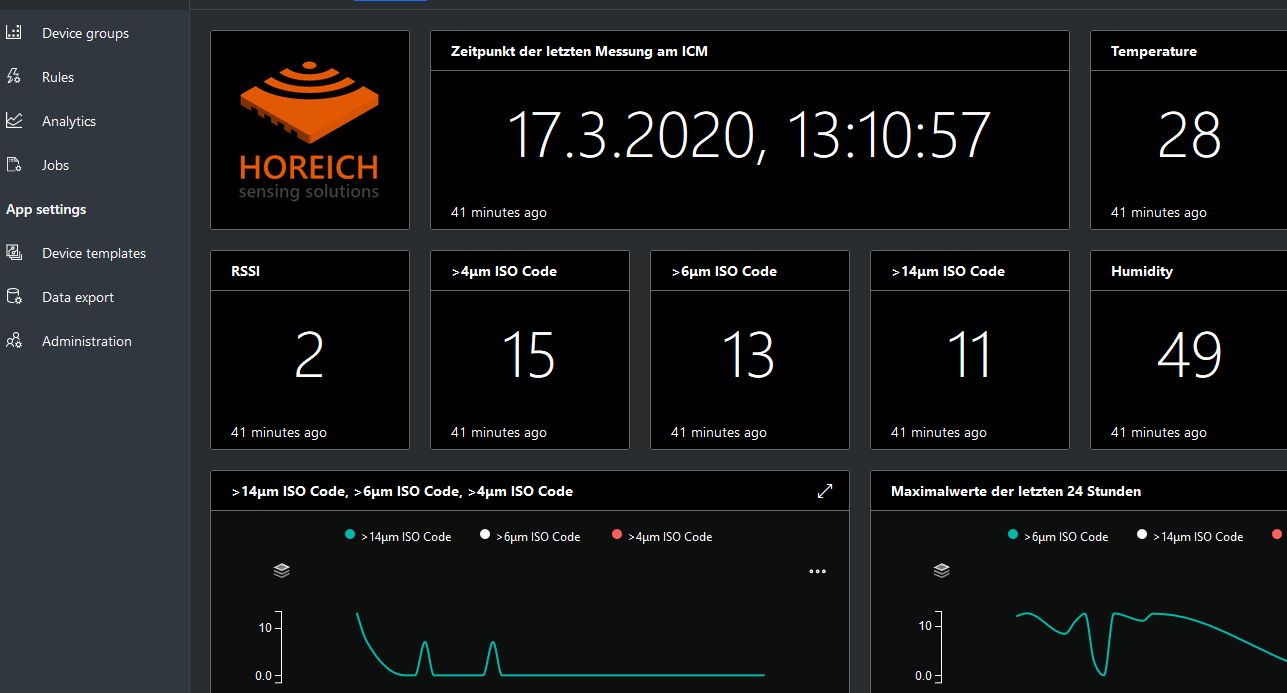Click the Data export icon

coord(14,297)
